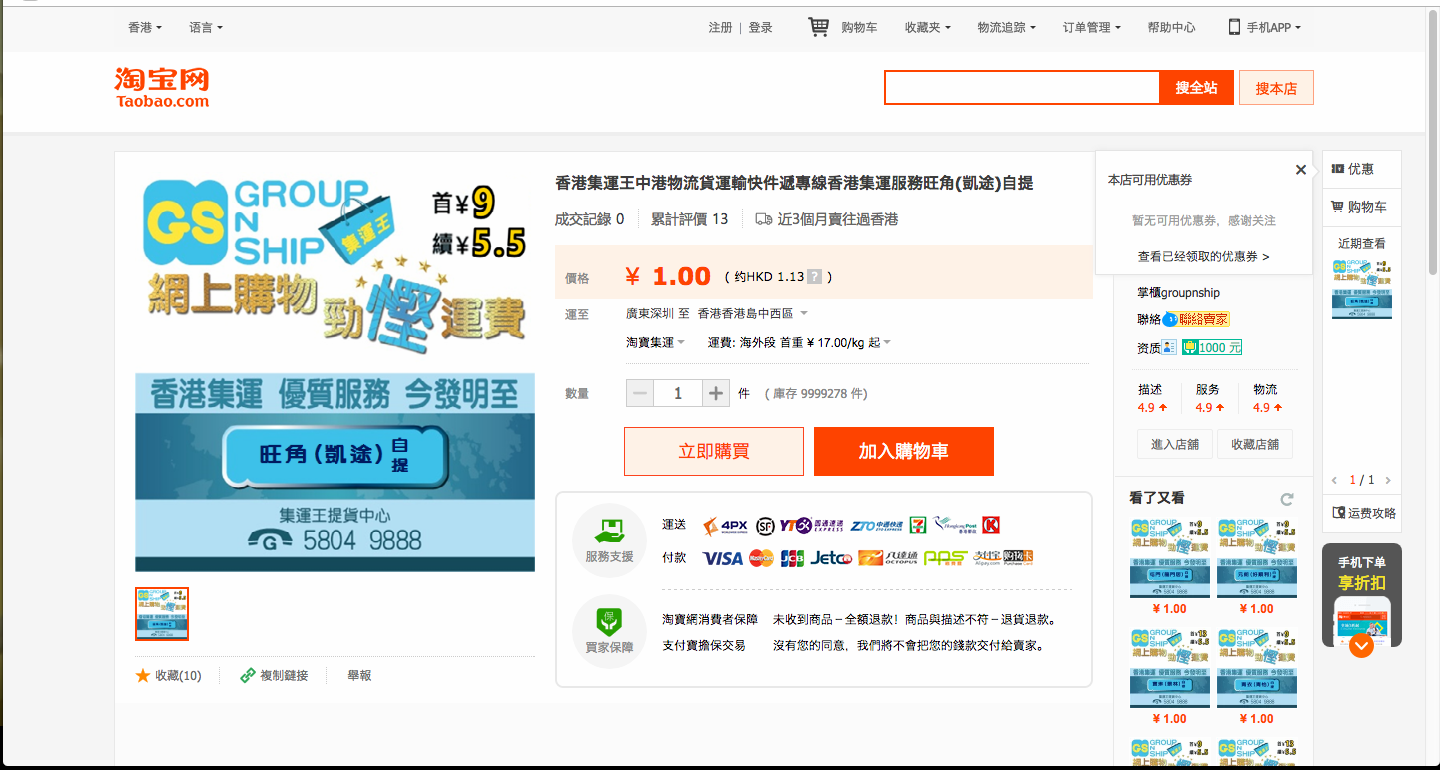Viewport: 1440px width, 770px height.
Task: Focus the quantity input field
Action: coord(678,393)
